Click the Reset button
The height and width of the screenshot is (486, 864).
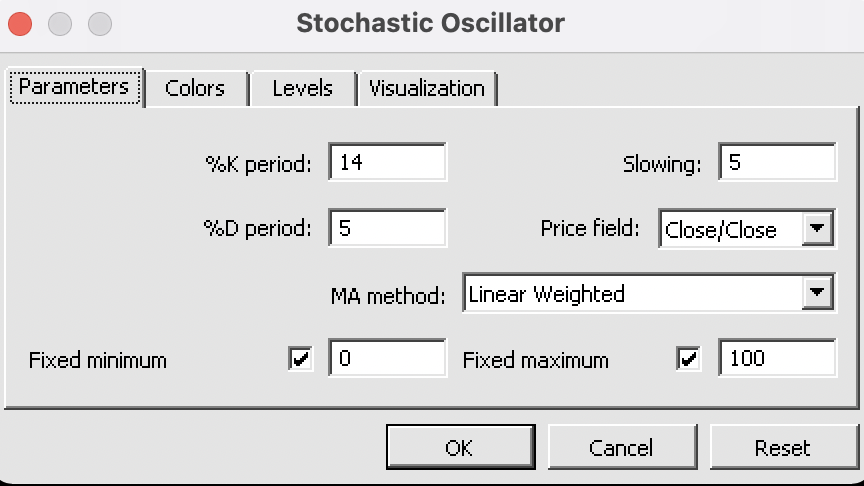[x=782, y=448]
